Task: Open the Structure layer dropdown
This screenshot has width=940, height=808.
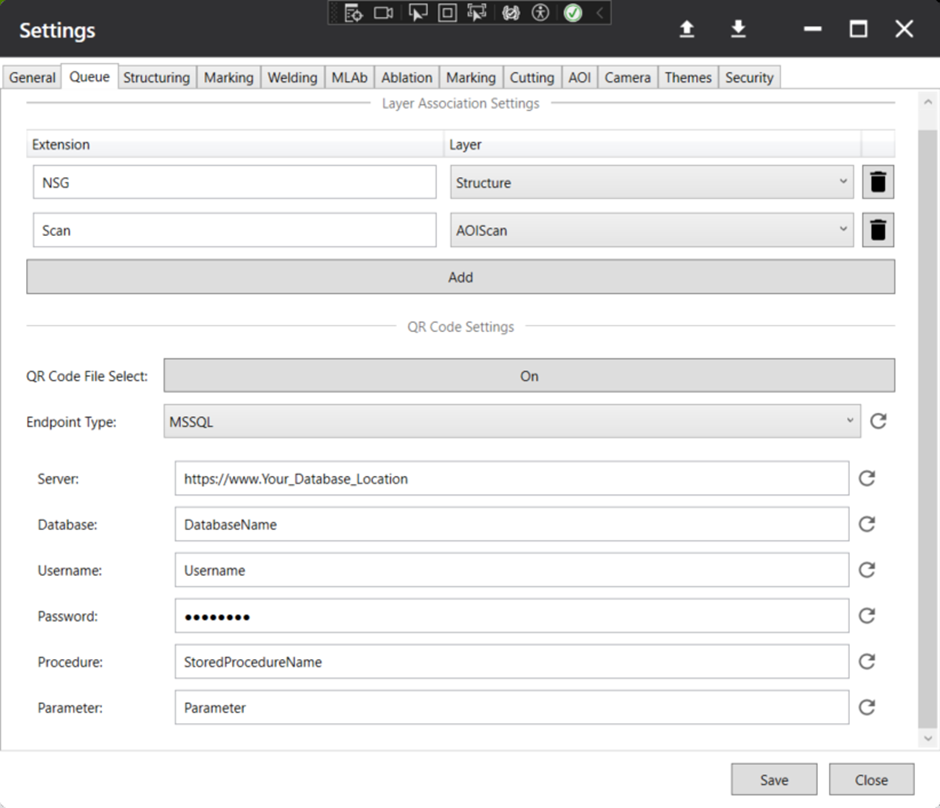Action: (652, 182)
